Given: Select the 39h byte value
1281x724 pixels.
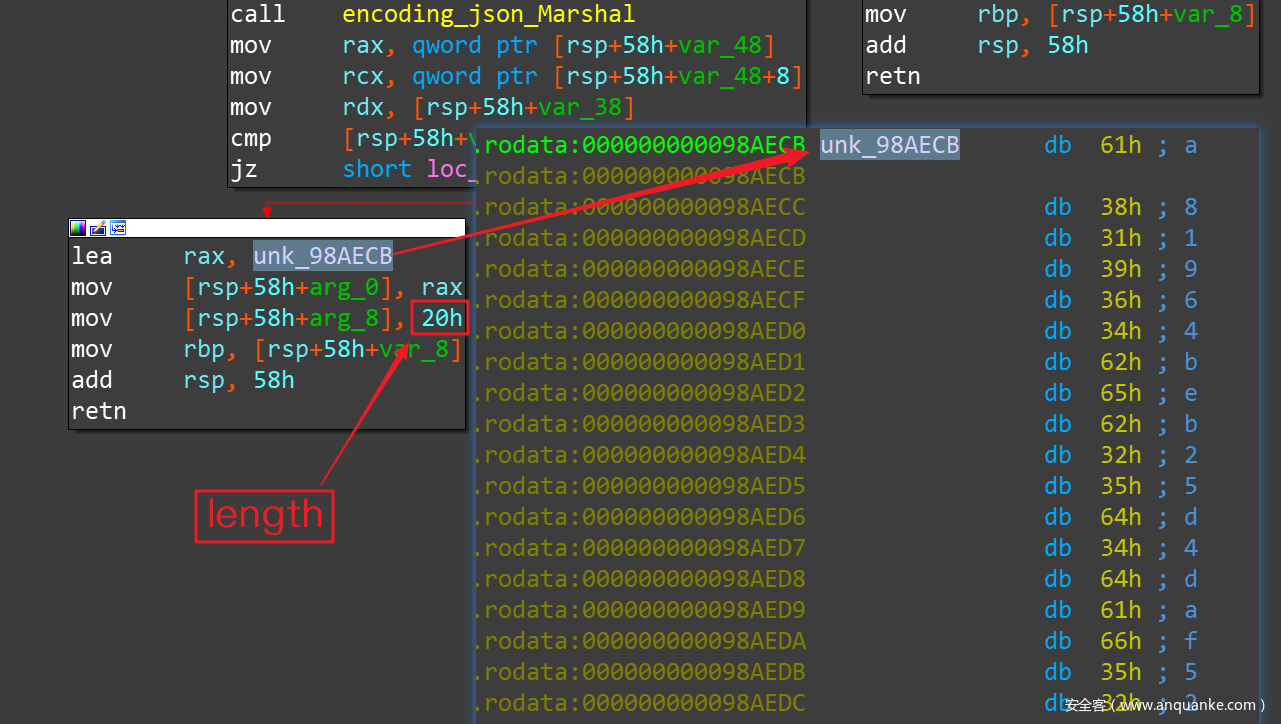Looking at the screenshot, I should point(1121,269).
